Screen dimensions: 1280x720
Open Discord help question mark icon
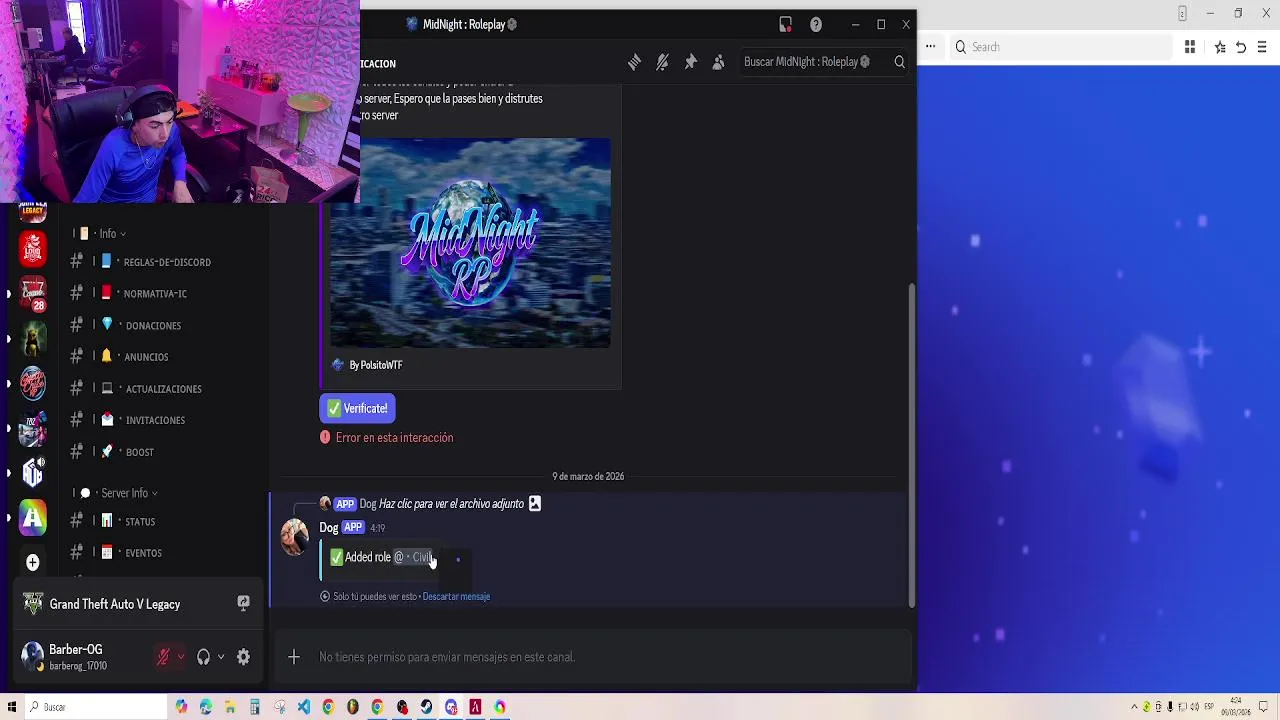[x=816, y=24]
